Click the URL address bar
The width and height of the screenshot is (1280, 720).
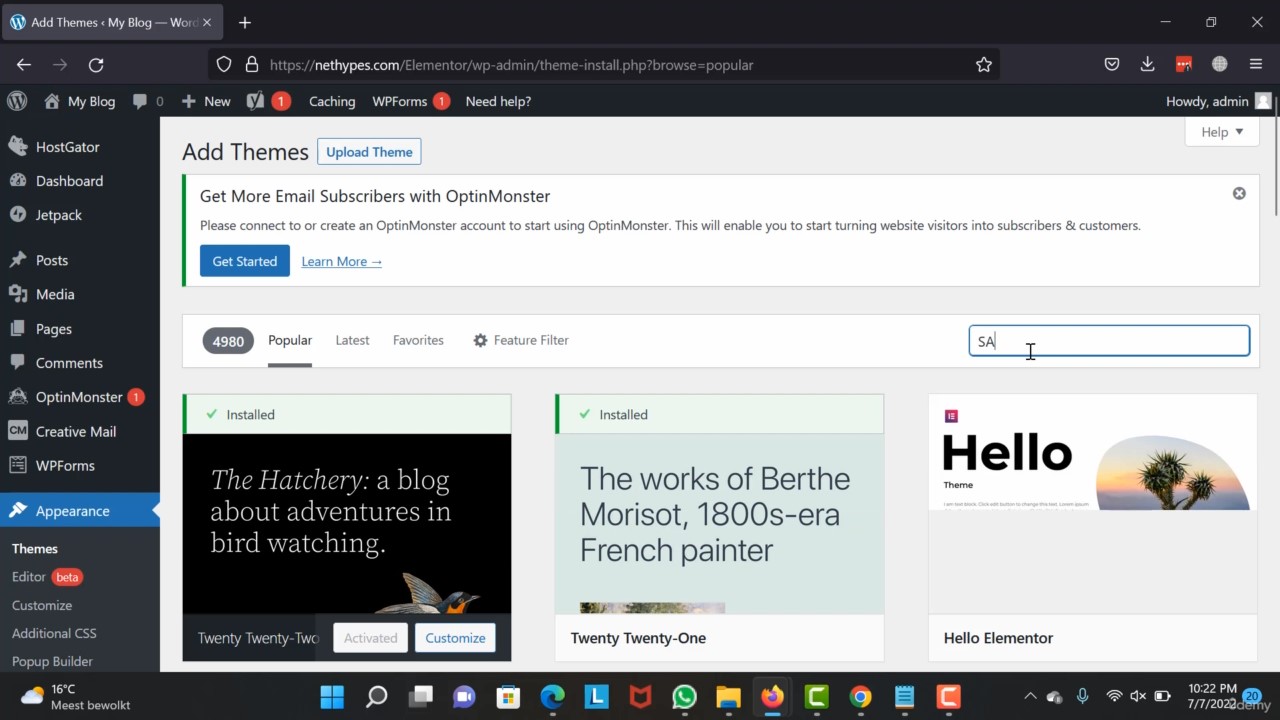(x=603, y=64)
